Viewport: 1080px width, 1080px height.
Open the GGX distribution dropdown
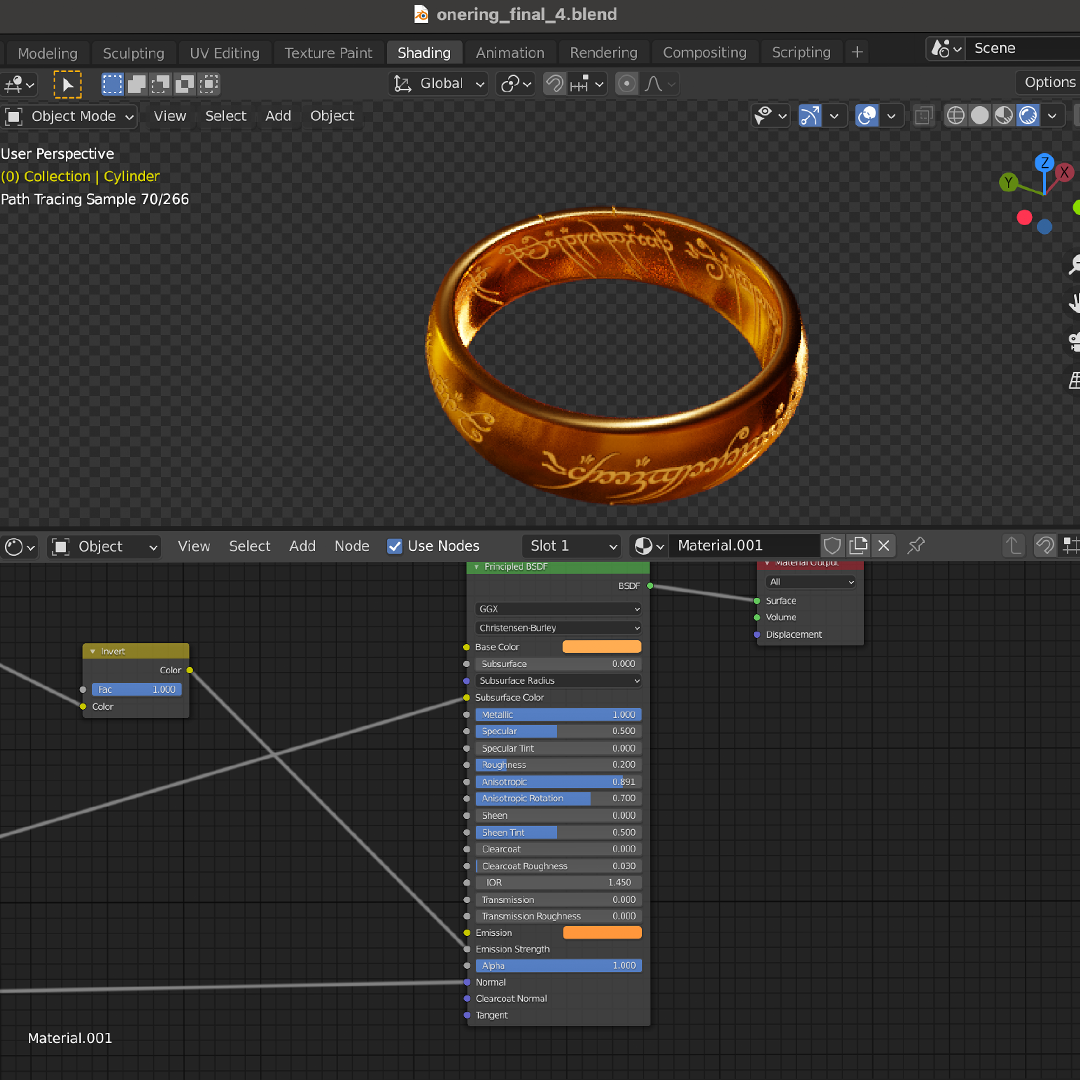pyautogui.click(x=559, y=609)
